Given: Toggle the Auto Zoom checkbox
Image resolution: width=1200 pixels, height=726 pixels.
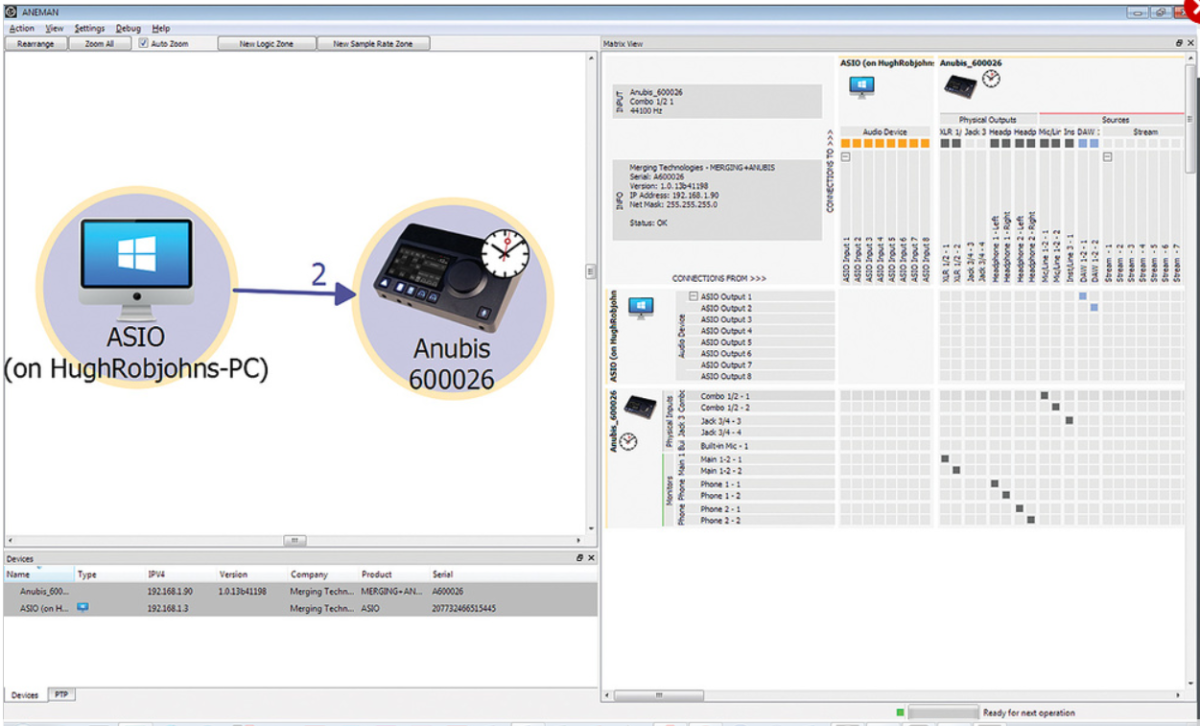Looking at the screenshot, I should (x=144, y=44).
